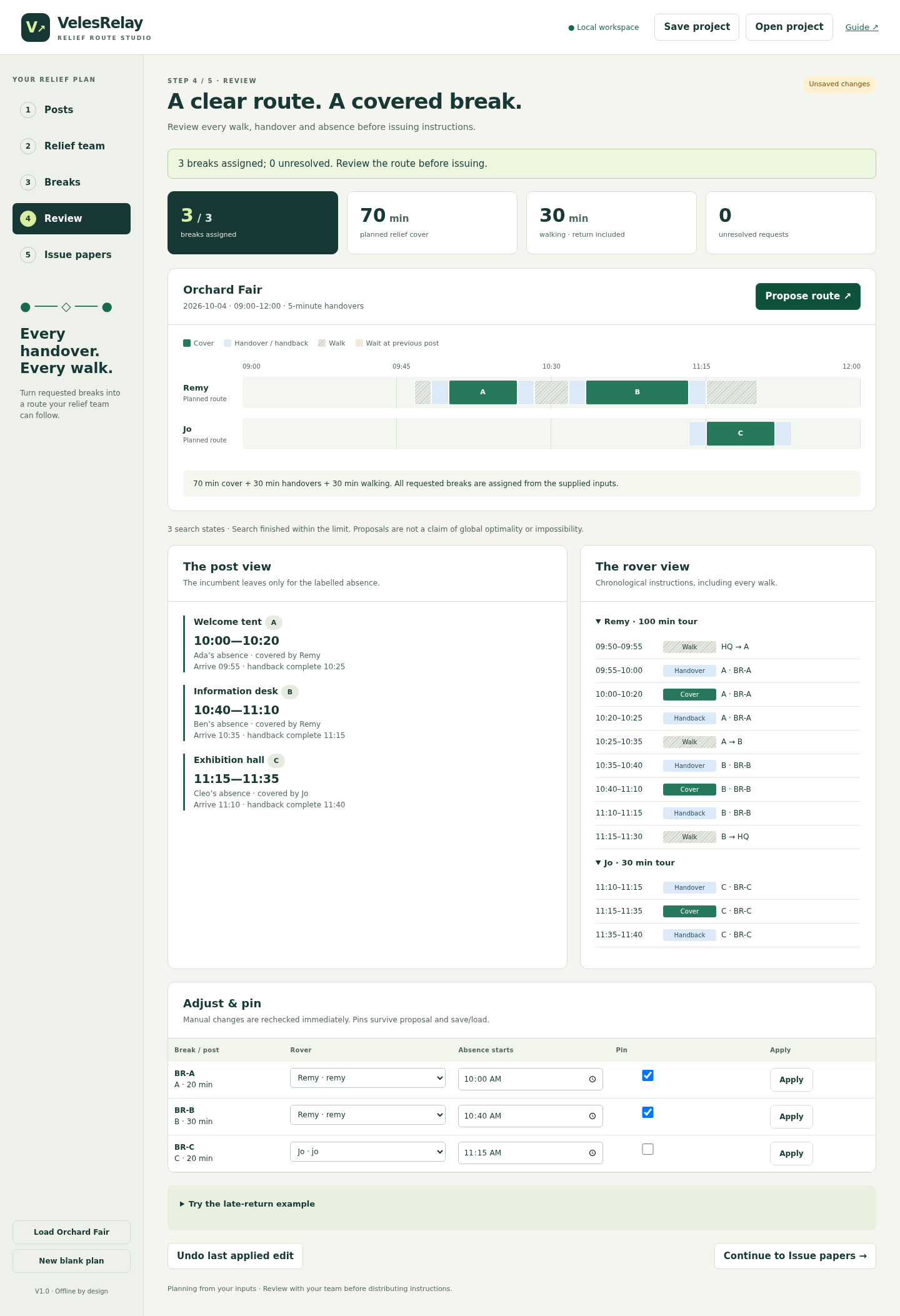Click the step 2 number badge for Relief team
The height and width of the screenshot is (1316, 900).
point(28,146)
